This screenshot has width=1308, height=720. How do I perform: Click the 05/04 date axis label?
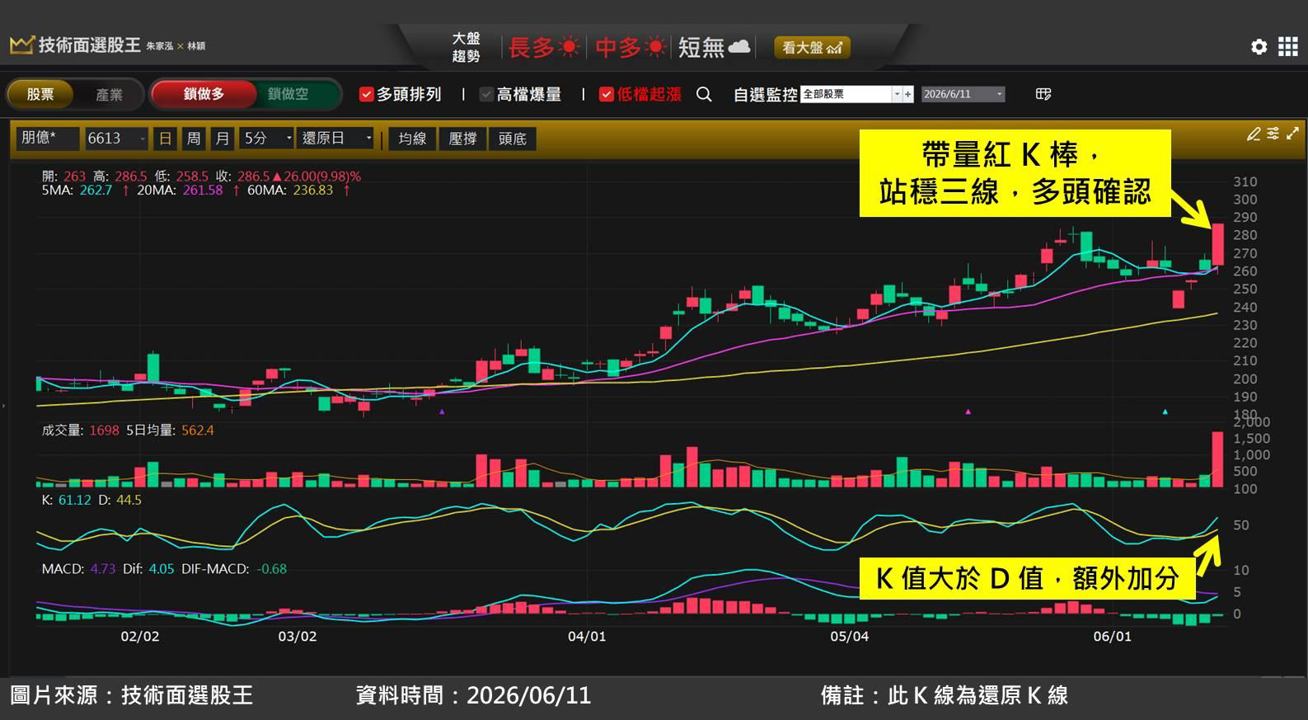tap(849, 636)
